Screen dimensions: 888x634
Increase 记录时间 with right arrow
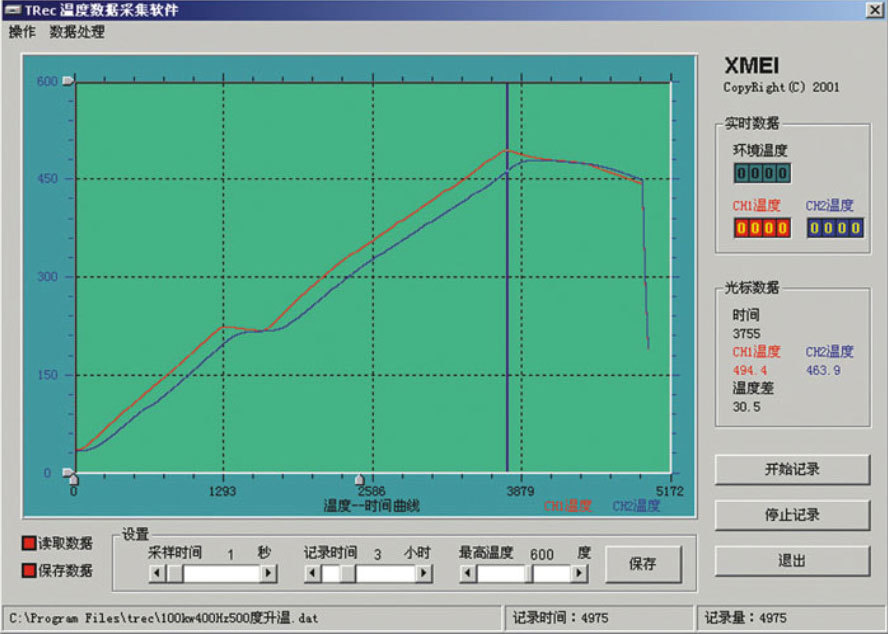[423, 573]
